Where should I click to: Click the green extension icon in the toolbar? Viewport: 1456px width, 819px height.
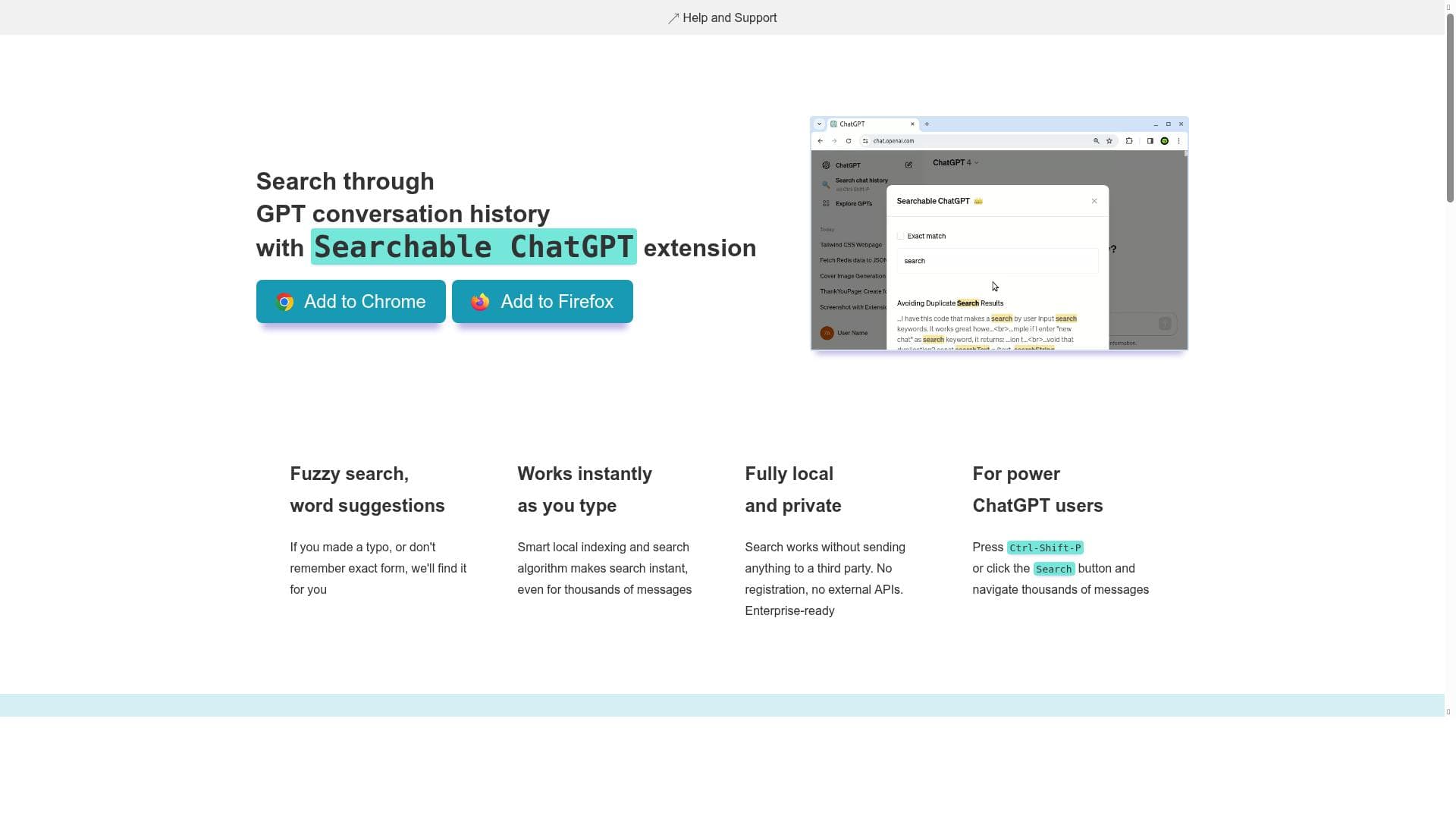coord(1165,141)
